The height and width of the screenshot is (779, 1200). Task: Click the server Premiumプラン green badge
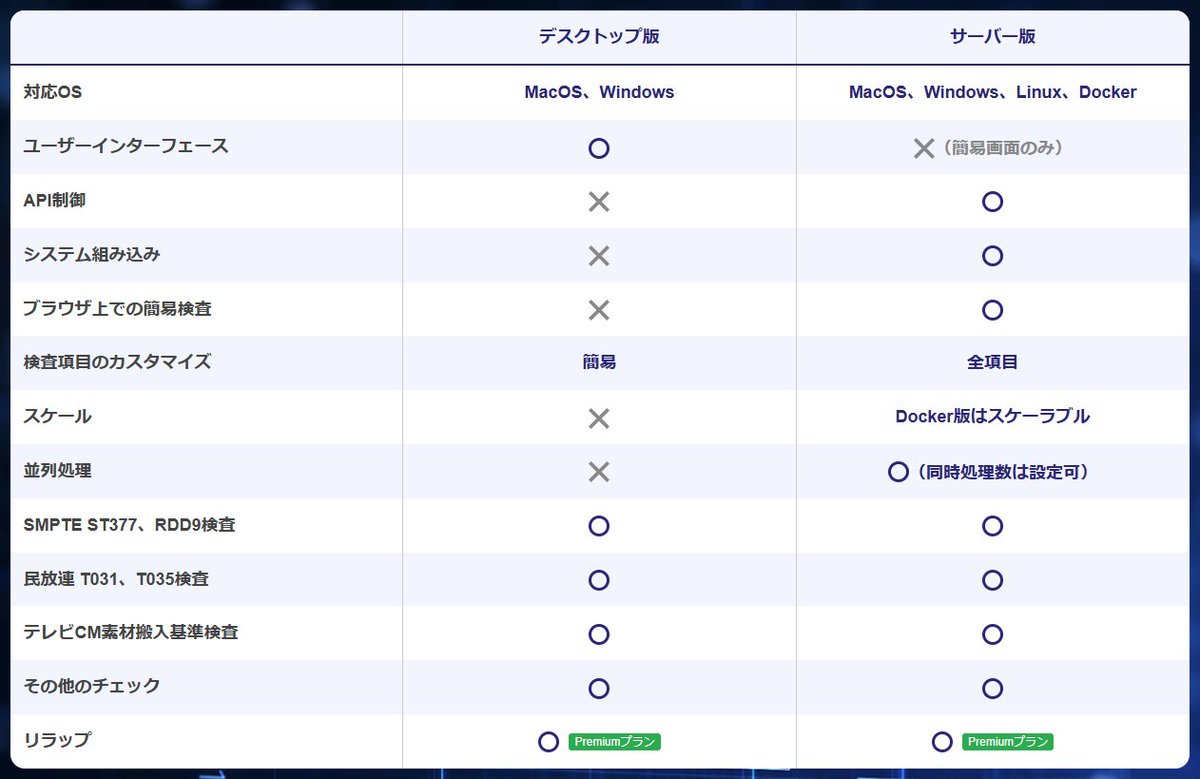click(x=1008, y=742)
